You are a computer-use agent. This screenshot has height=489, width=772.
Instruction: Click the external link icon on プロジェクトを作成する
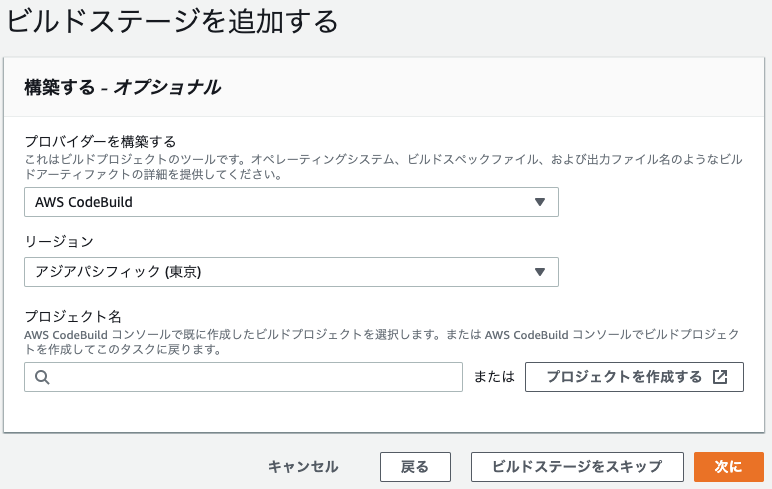coord(720,377)
